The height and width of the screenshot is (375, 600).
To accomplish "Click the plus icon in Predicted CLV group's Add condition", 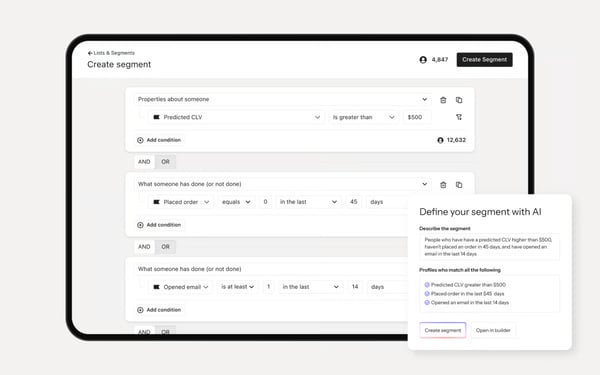I will click(x=140, y=140).
